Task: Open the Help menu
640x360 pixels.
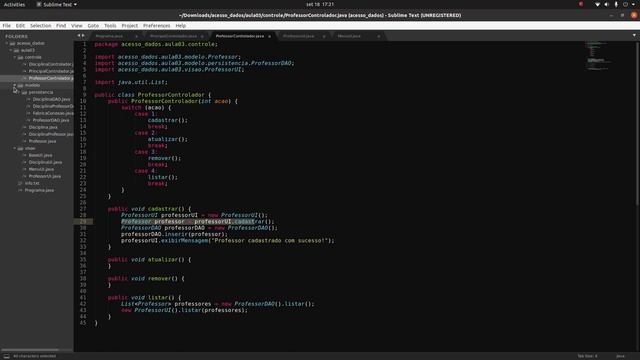Action: 181,25
